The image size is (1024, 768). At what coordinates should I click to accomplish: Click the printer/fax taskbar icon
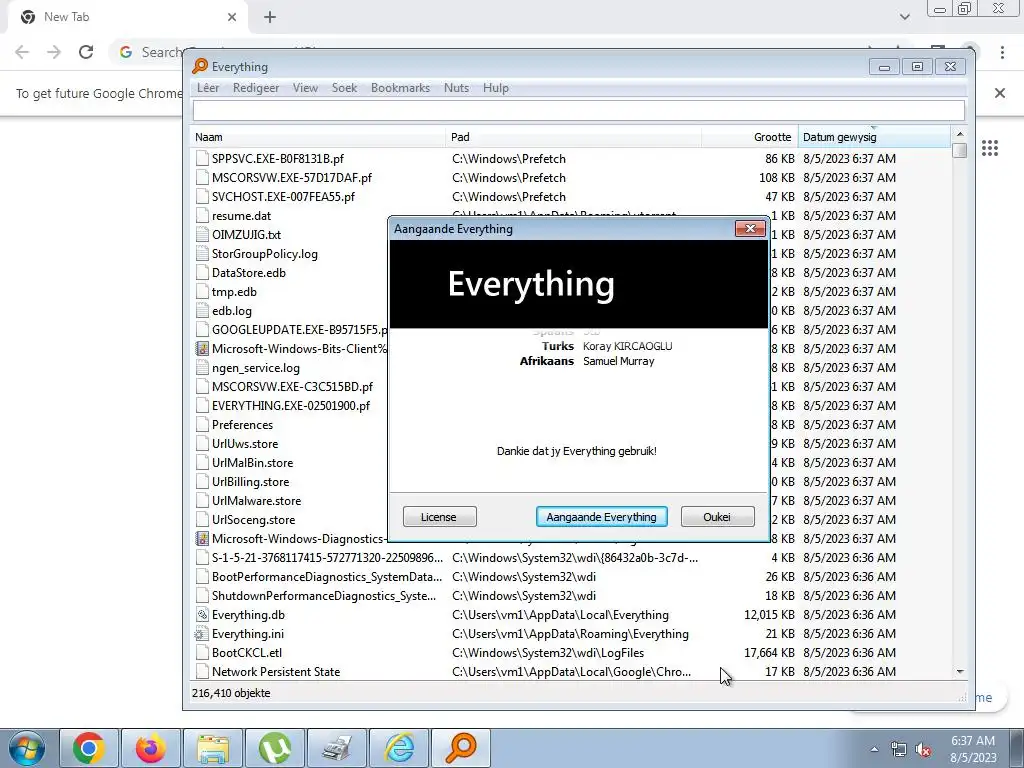click(337, 748)
